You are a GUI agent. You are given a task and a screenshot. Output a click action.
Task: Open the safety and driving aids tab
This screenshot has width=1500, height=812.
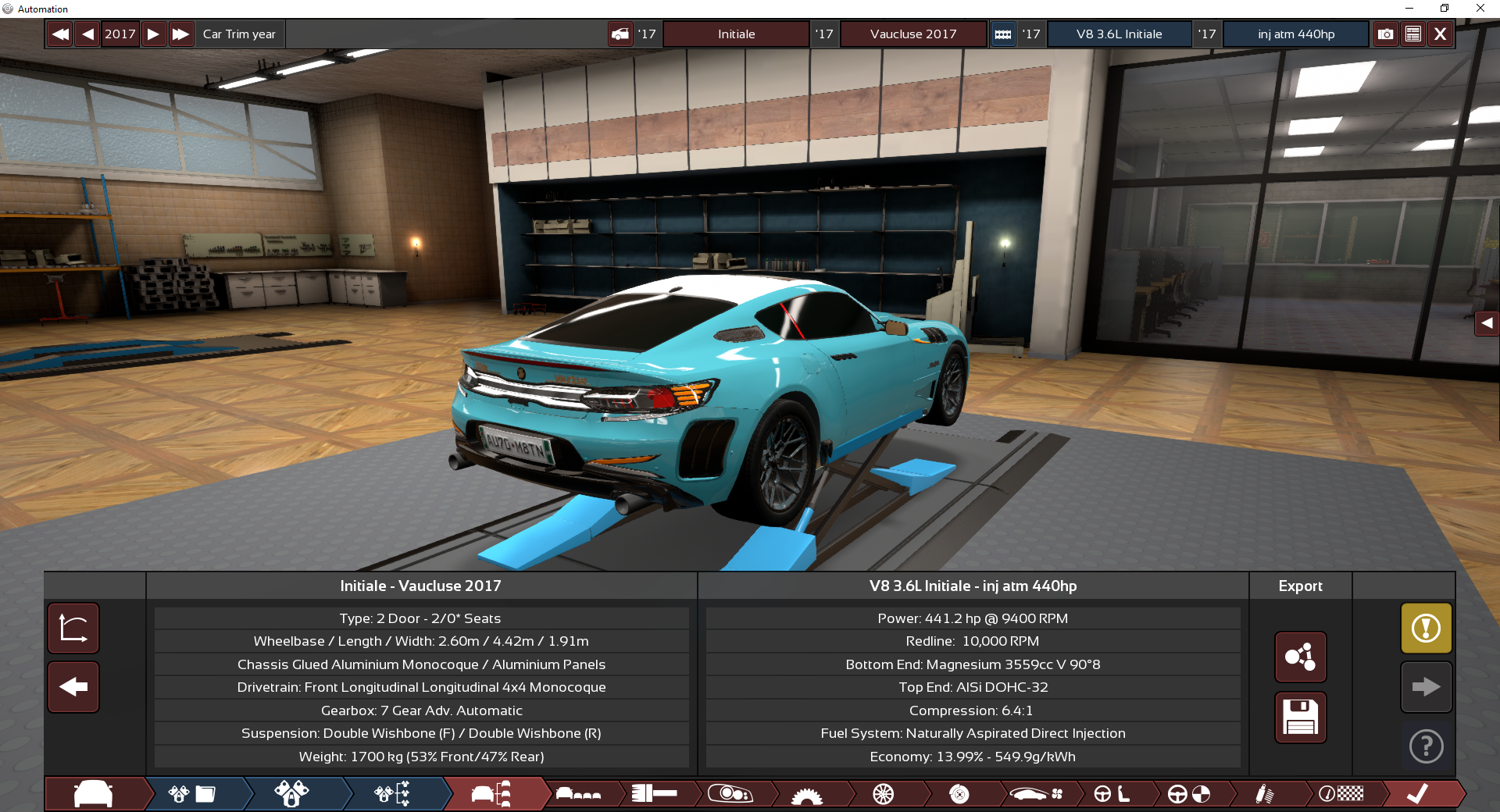[x=1189, y=794]
